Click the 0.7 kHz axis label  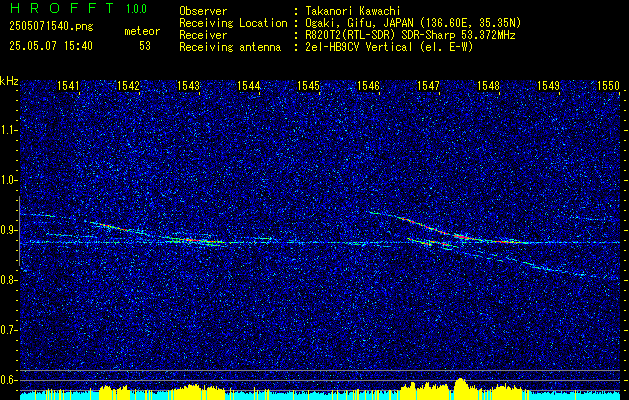click(9, 330)
